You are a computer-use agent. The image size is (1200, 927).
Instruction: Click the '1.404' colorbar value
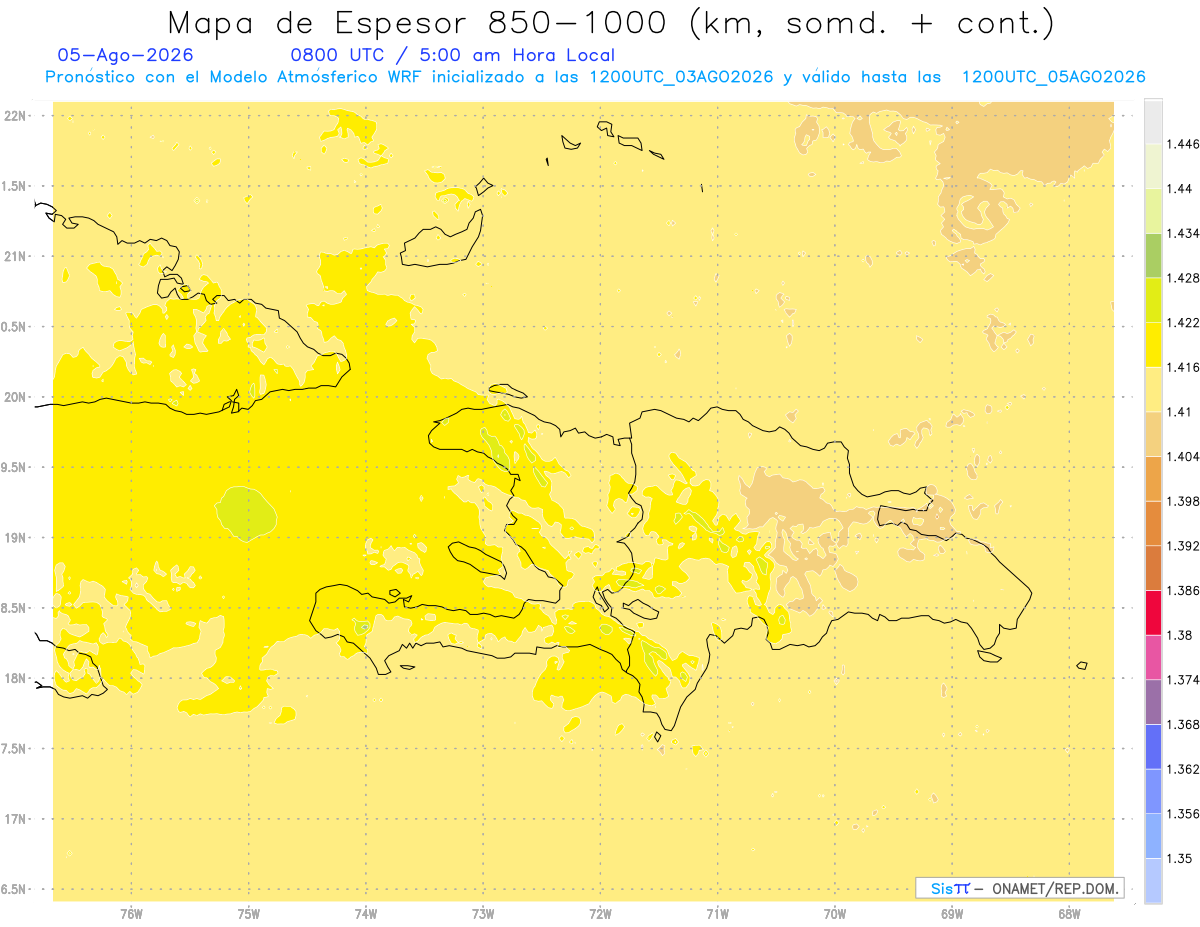1183,456
